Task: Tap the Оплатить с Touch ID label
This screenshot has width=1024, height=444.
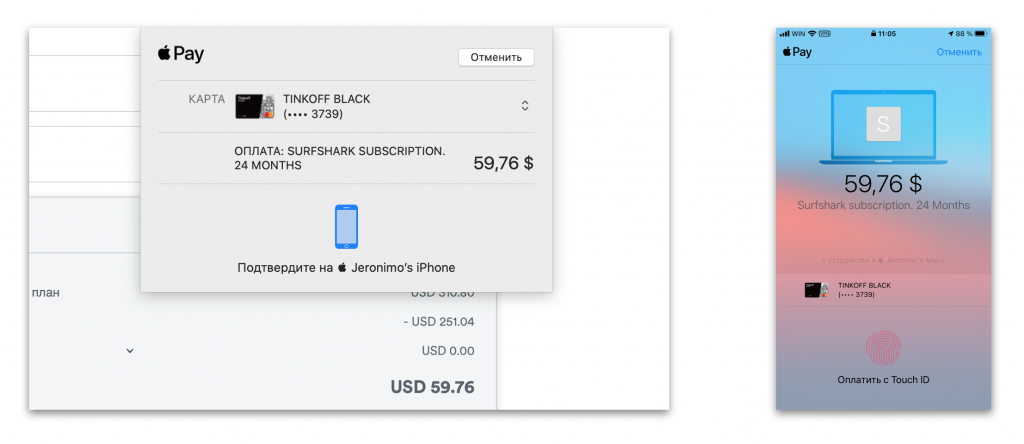Action: tap(883, 381)
